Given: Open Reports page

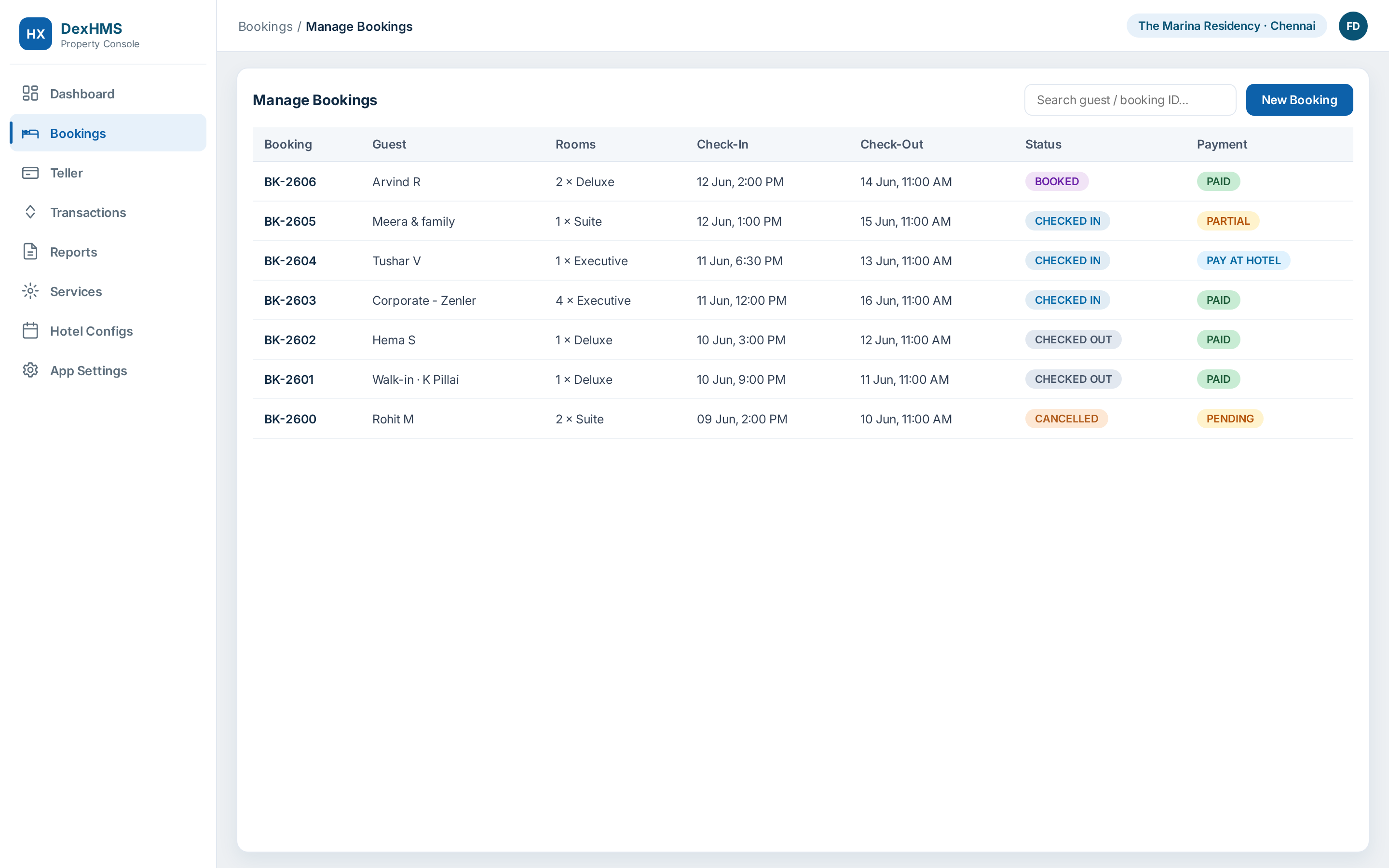Looking at the screenshot, I should (108, 252).
